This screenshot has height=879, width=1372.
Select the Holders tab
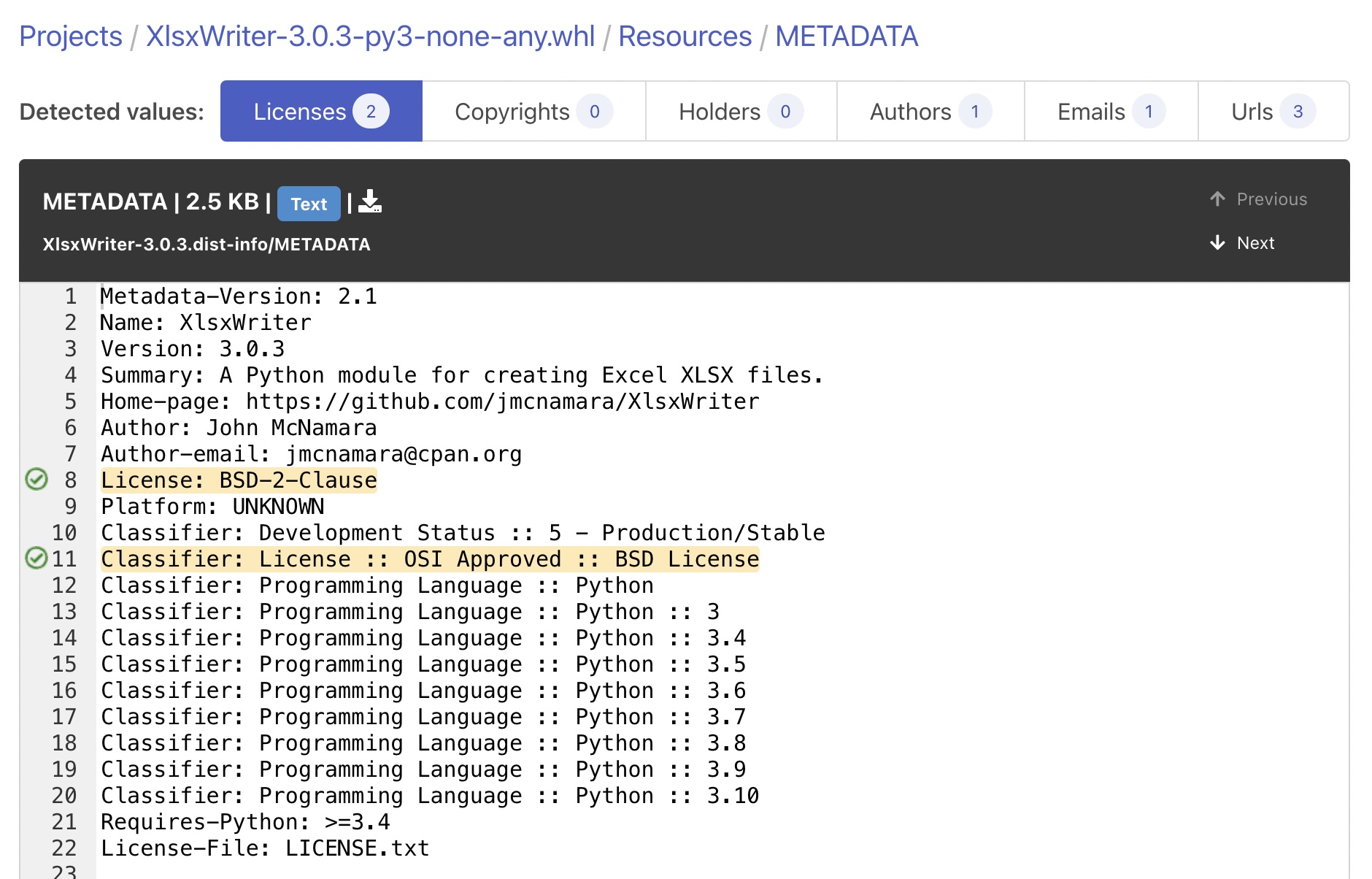tap(740, 111)
